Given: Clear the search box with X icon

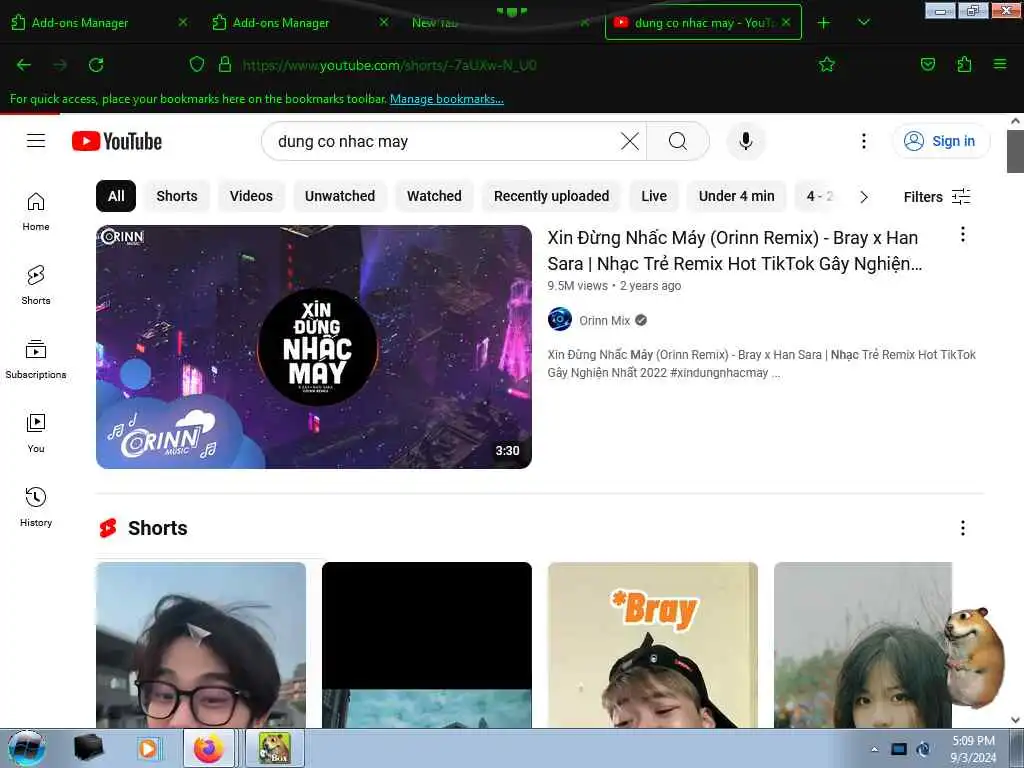Looking at the screenshot, I should coord(630,141).
